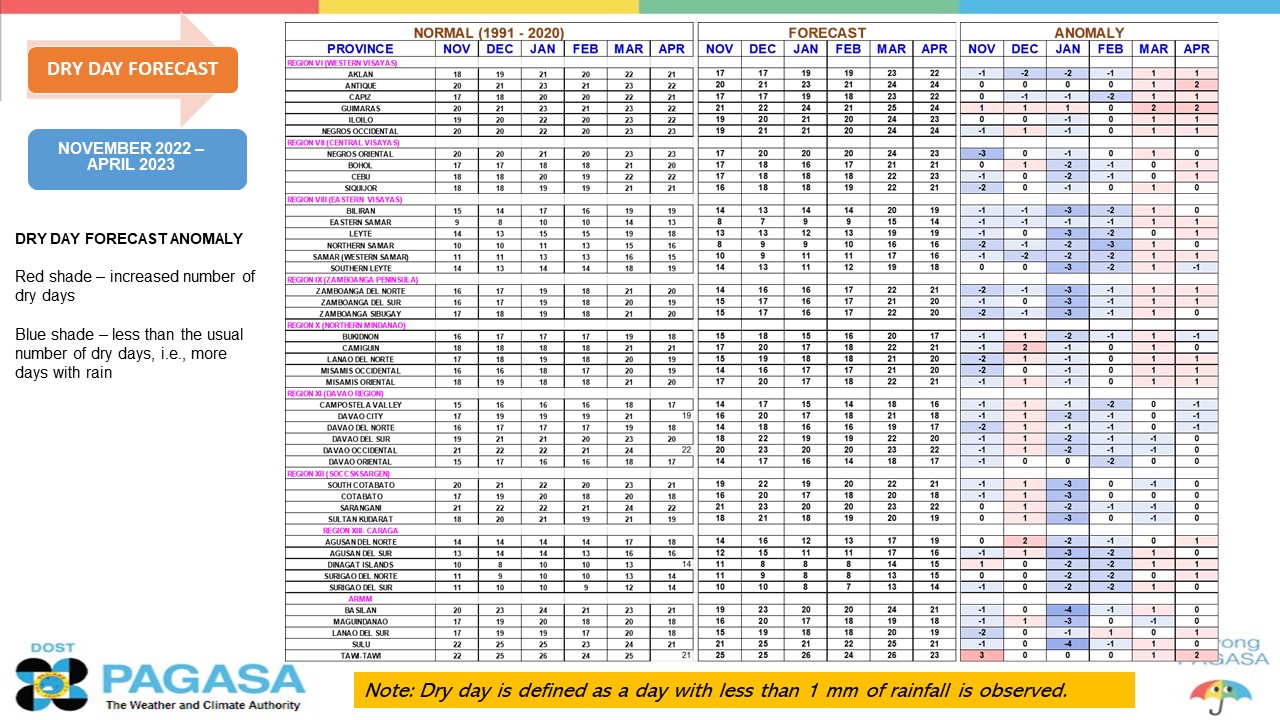Select REGION XIII- CARAGA heading
Screen dimensions: 1280x720
361,530
